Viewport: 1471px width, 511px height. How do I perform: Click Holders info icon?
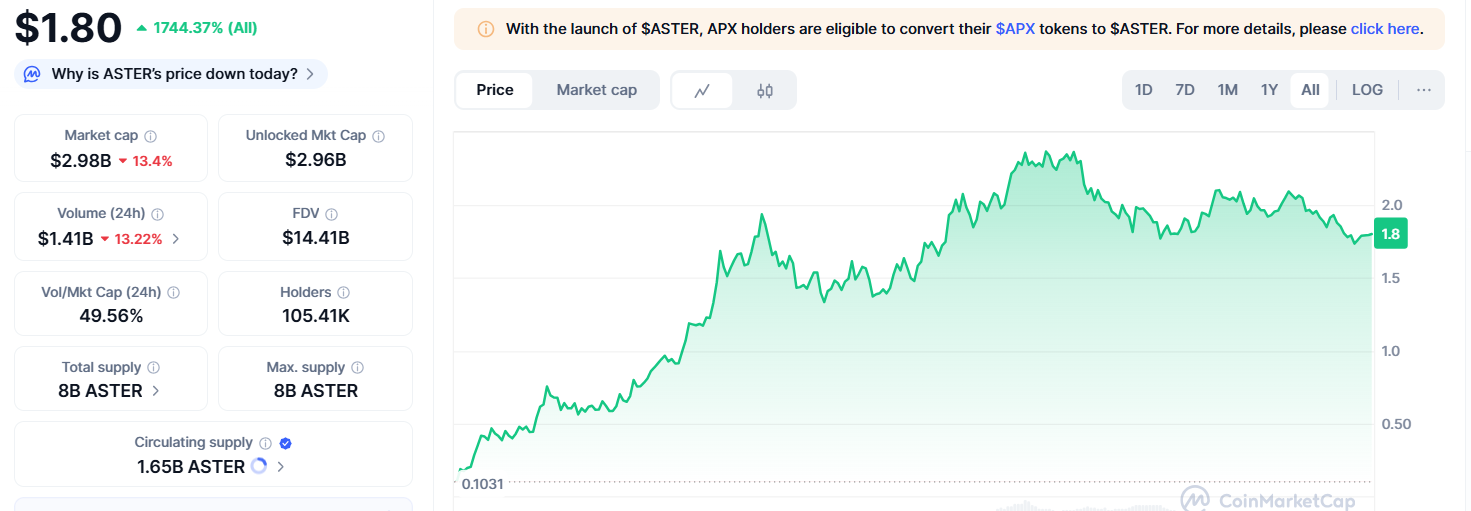pos(343,293)
